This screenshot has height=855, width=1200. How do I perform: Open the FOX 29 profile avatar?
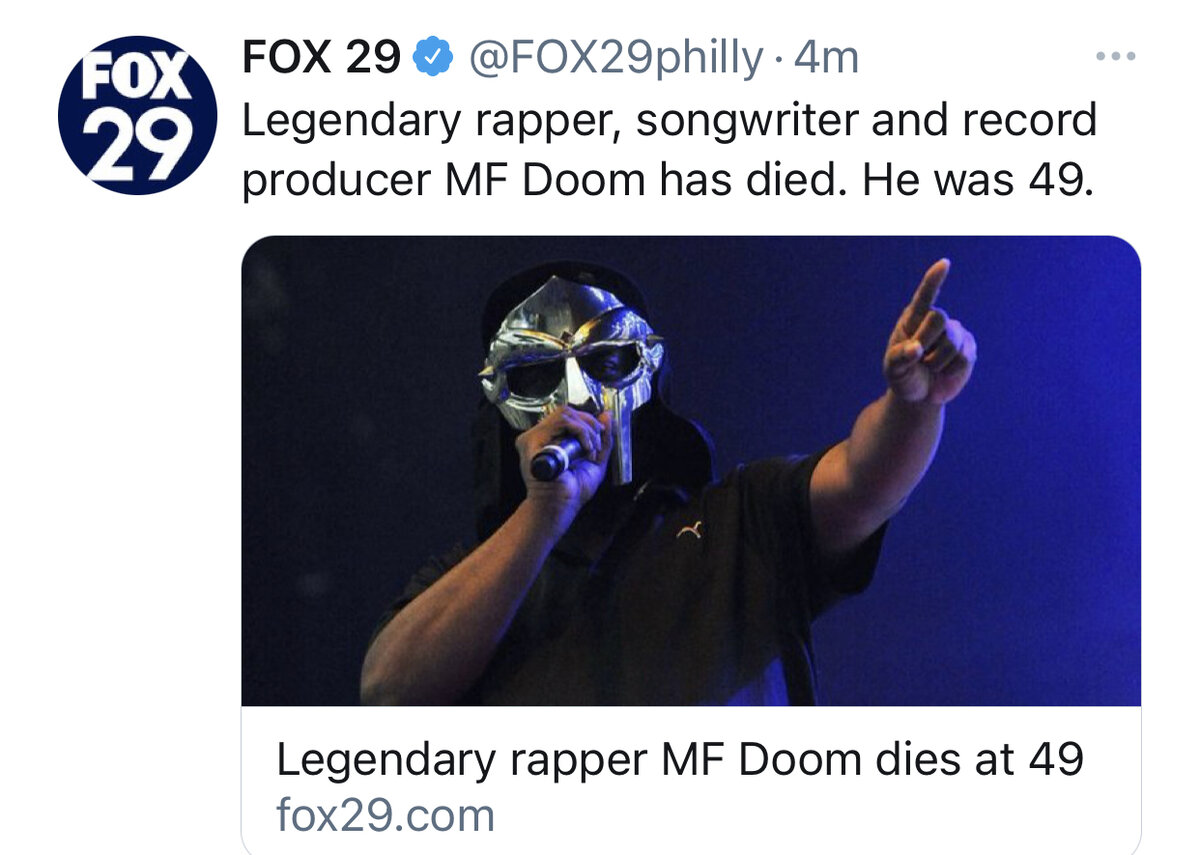[x=137, y=118]
